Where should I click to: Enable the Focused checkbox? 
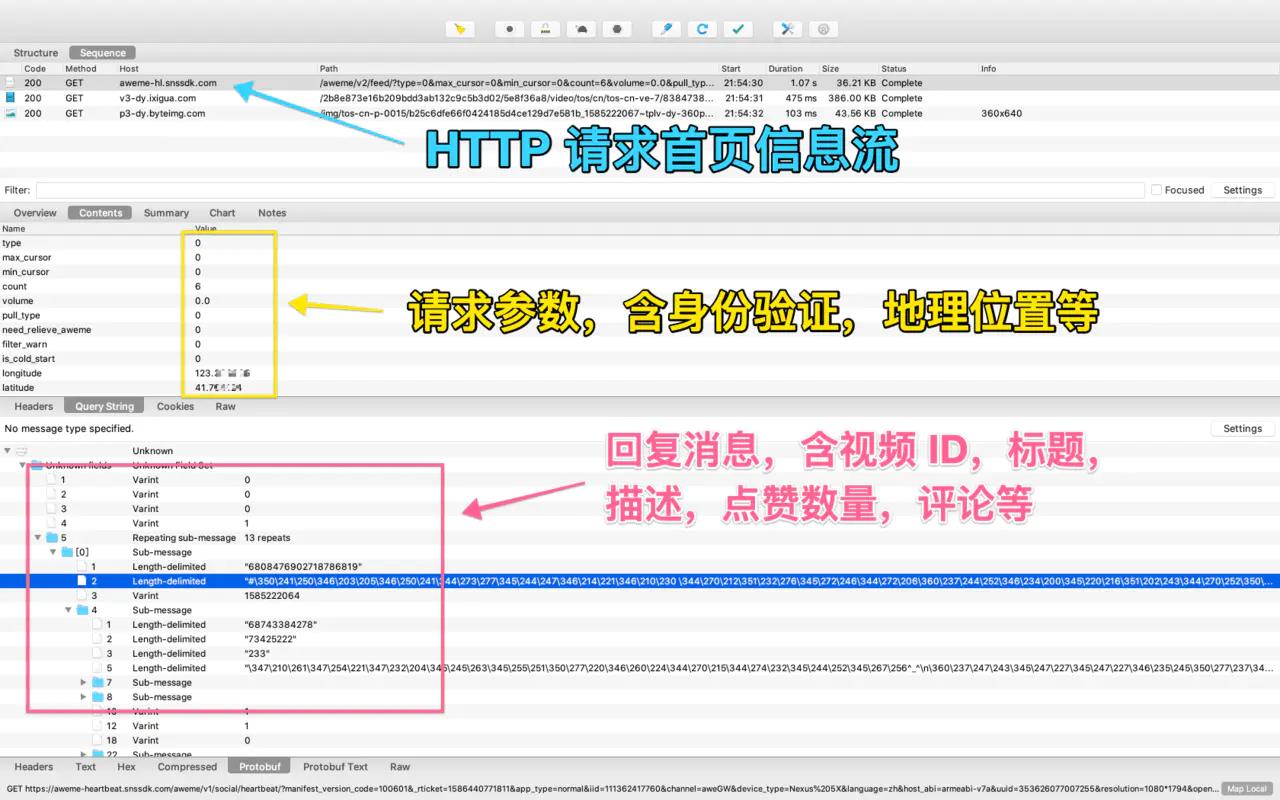(x=1156, y=190)
